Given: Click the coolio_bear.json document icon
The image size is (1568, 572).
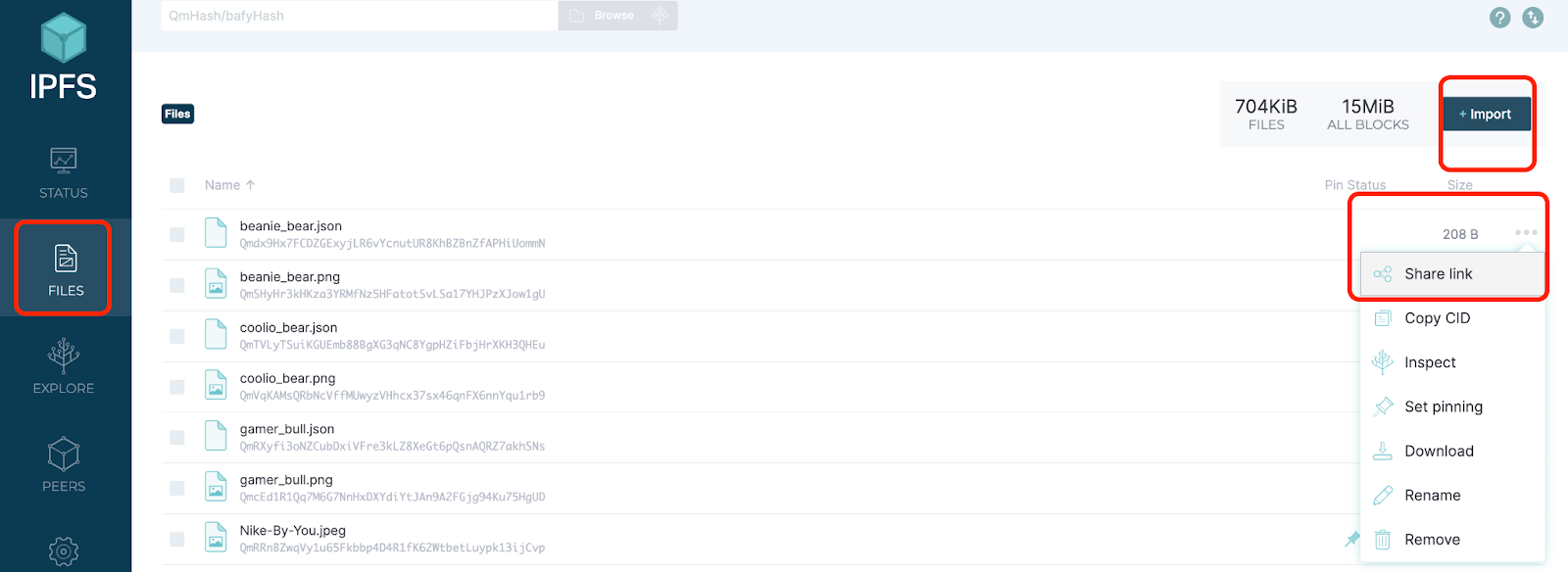Looking at the screenshot, I should pyautogui.click(x=216, y=335).
